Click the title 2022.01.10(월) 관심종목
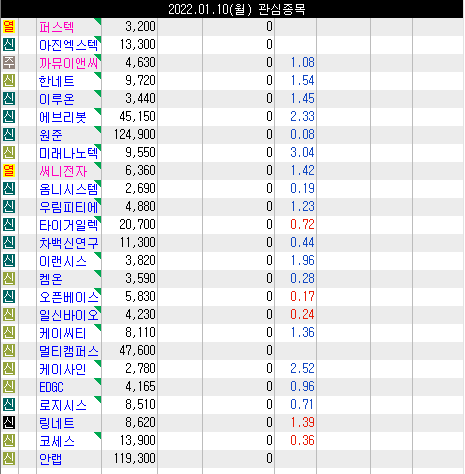The image size is (465, 474). tap(237, 9)
